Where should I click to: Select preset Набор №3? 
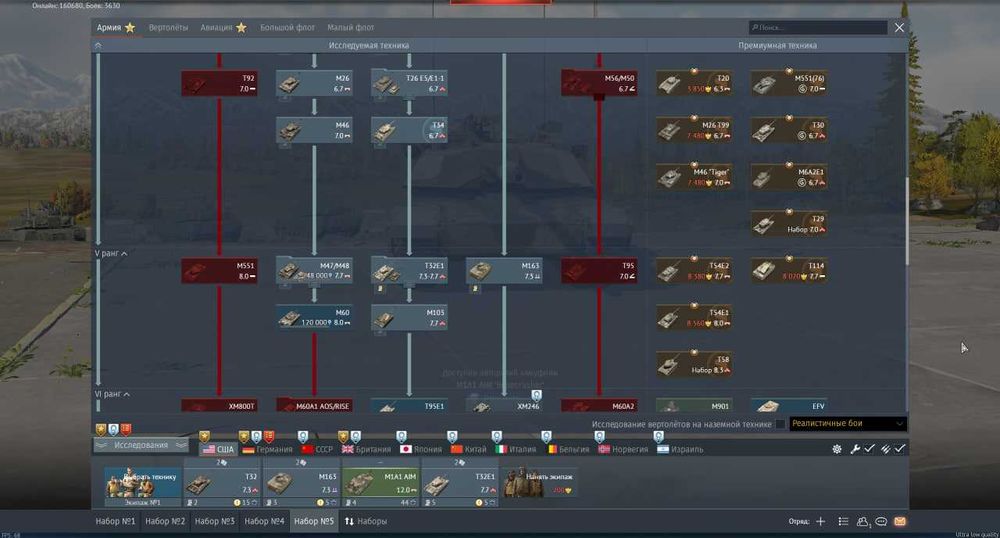point(215,521)
